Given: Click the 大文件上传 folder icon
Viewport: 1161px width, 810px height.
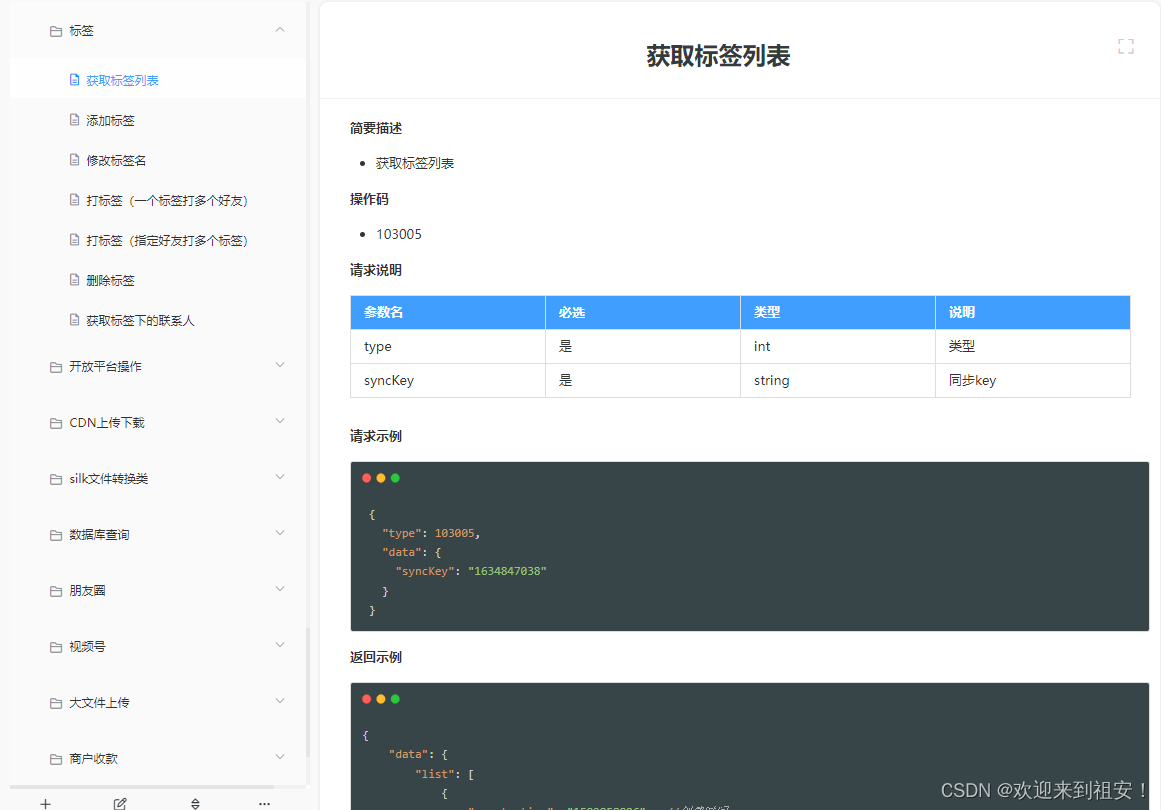Looking at the screenshot, I should [56, 703].
